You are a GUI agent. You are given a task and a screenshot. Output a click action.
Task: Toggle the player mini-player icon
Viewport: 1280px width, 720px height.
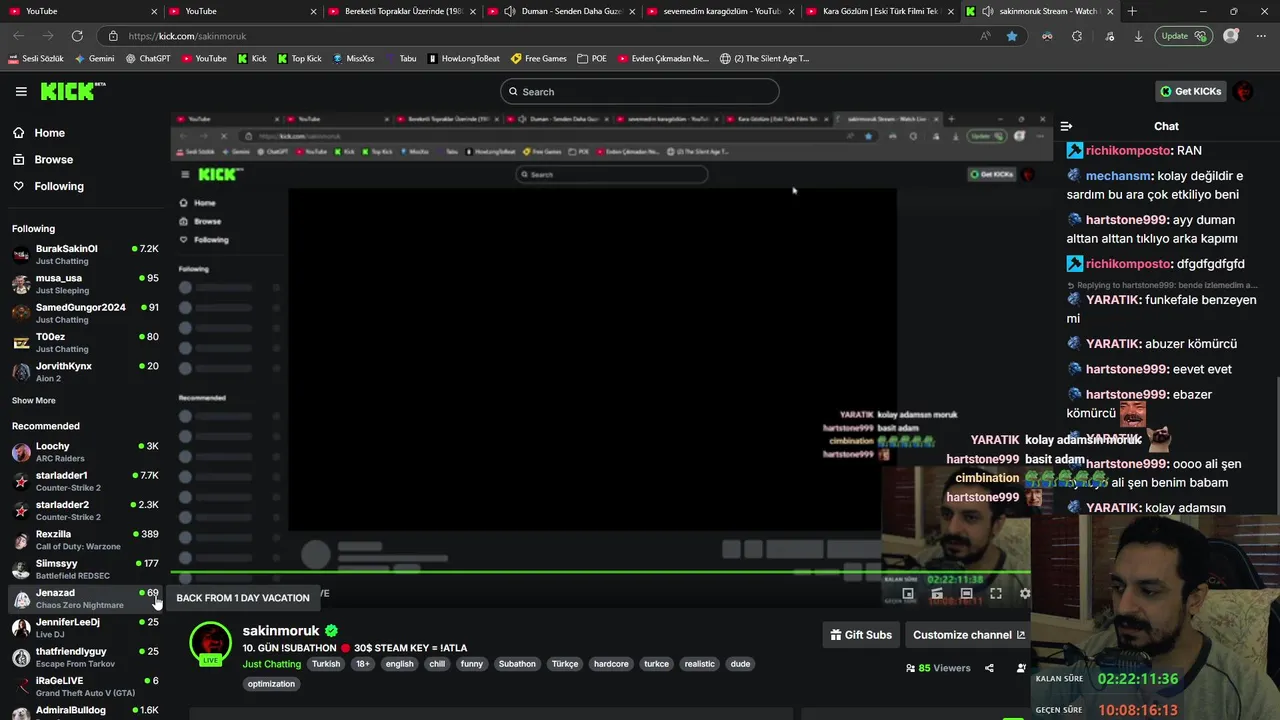[x=908, y=593]
